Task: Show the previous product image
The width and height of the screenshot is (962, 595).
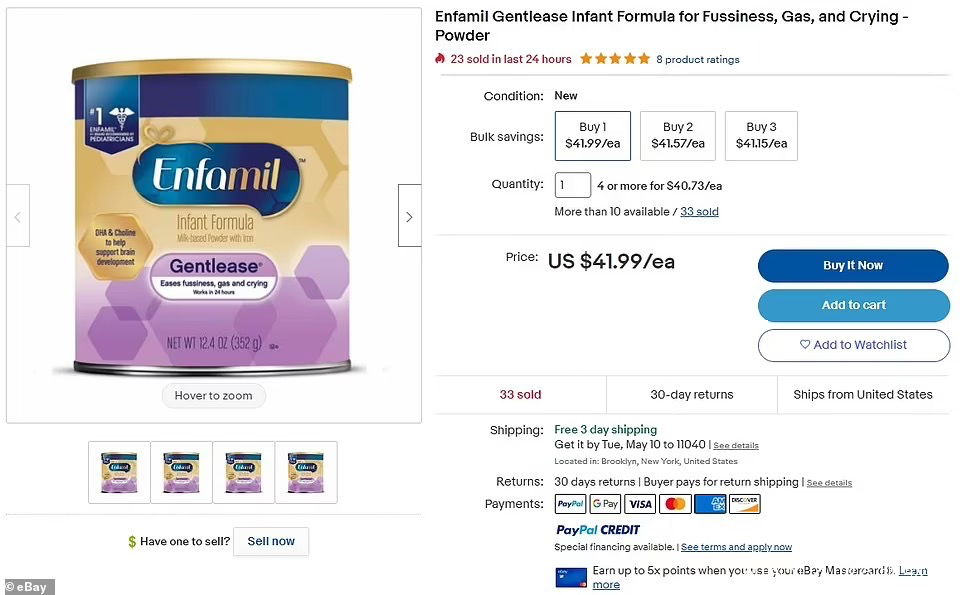Action: 18,216
